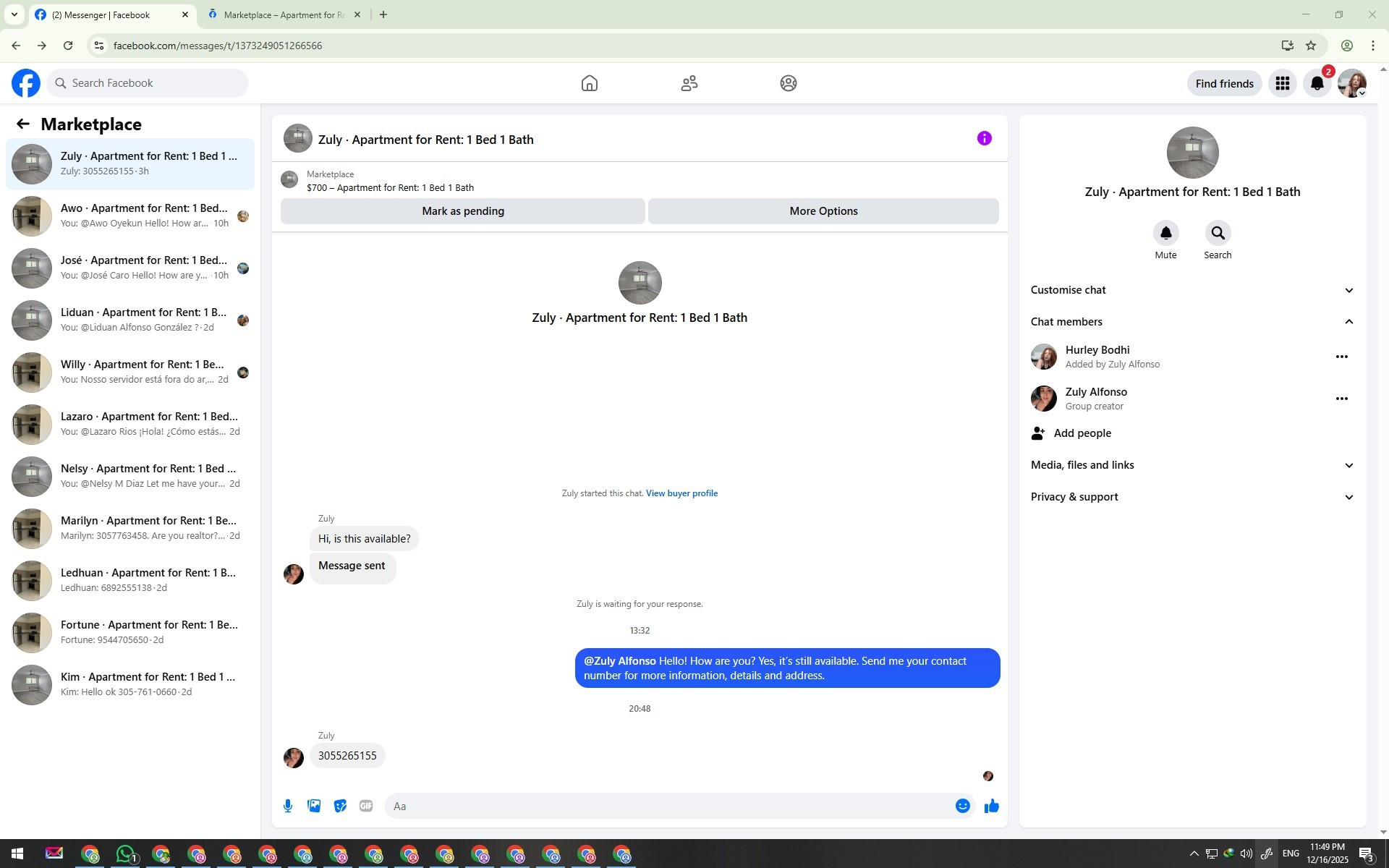Open the Windows Start menu
Image resolution: width=1389 pixels, height=868 pixels.
pos(17,854)
